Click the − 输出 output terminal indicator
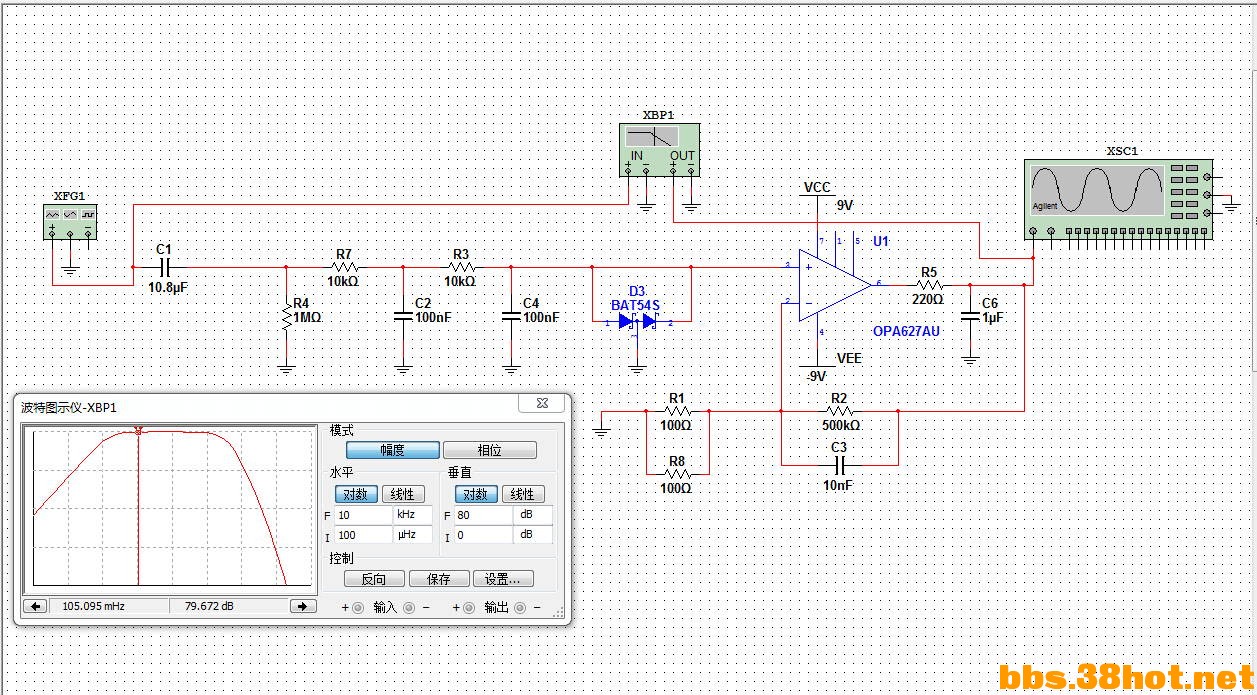 tap(522, 607)
